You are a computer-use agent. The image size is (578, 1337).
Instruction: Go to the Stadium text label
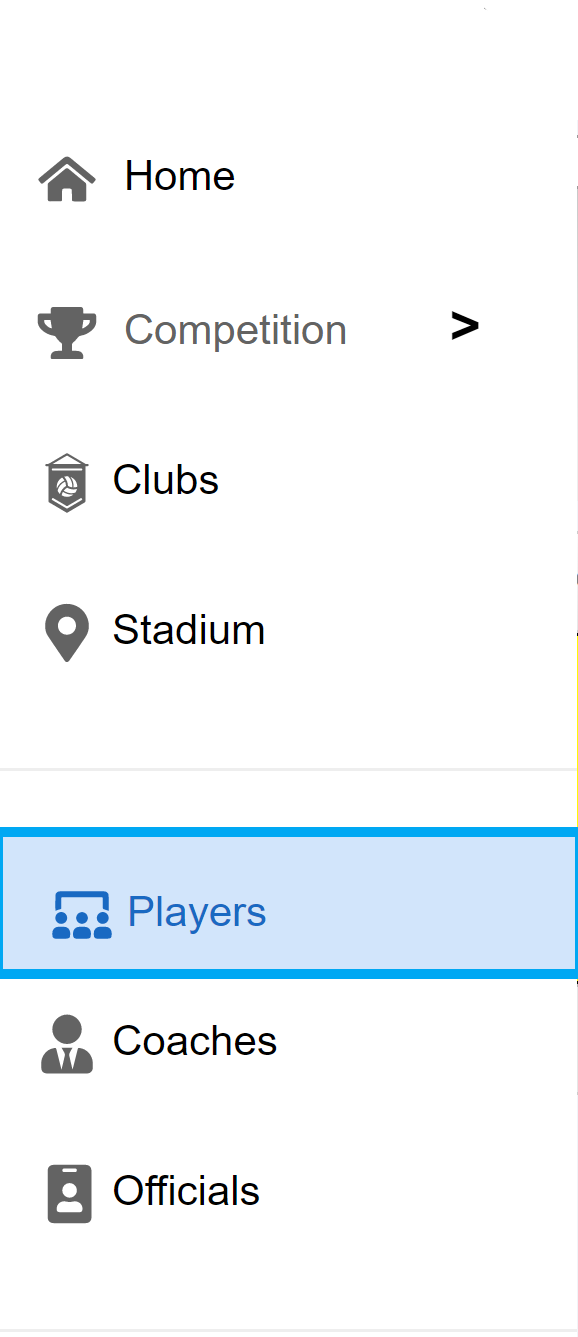[189, 630]
